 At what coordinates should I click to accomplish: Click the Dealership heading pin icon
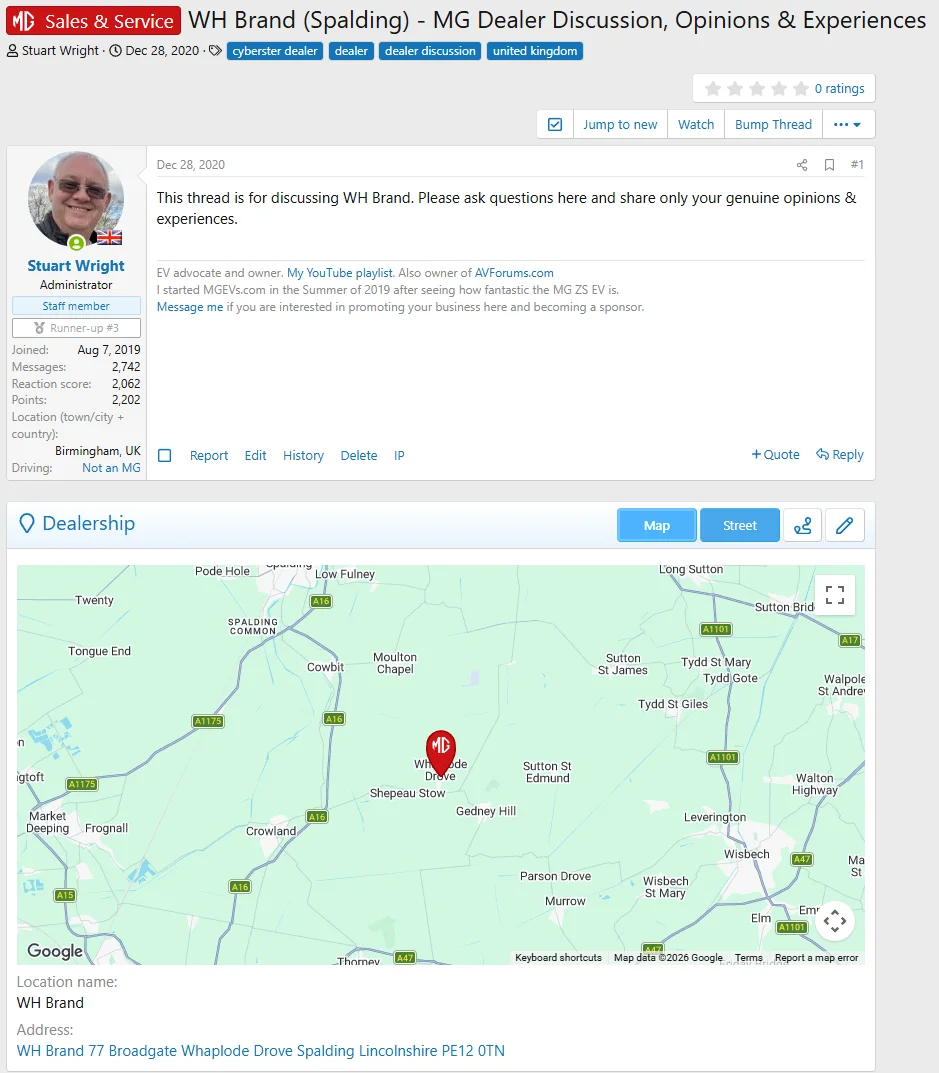point(27,523)
